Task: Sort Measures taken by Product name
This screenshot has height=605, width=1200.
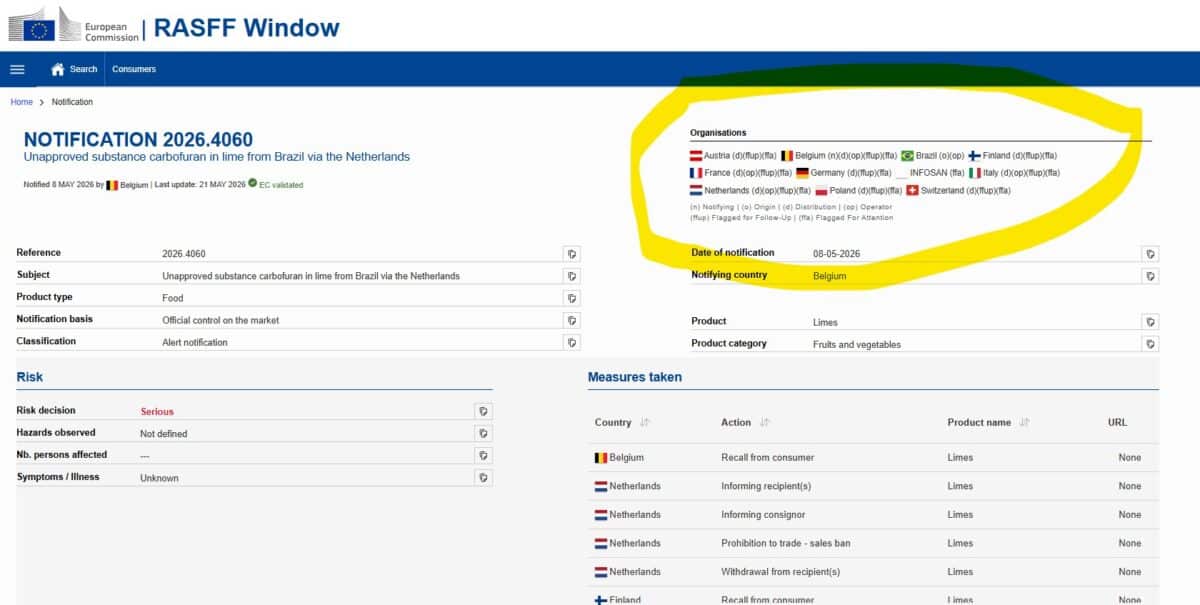Action: [x=1025, y=423]
